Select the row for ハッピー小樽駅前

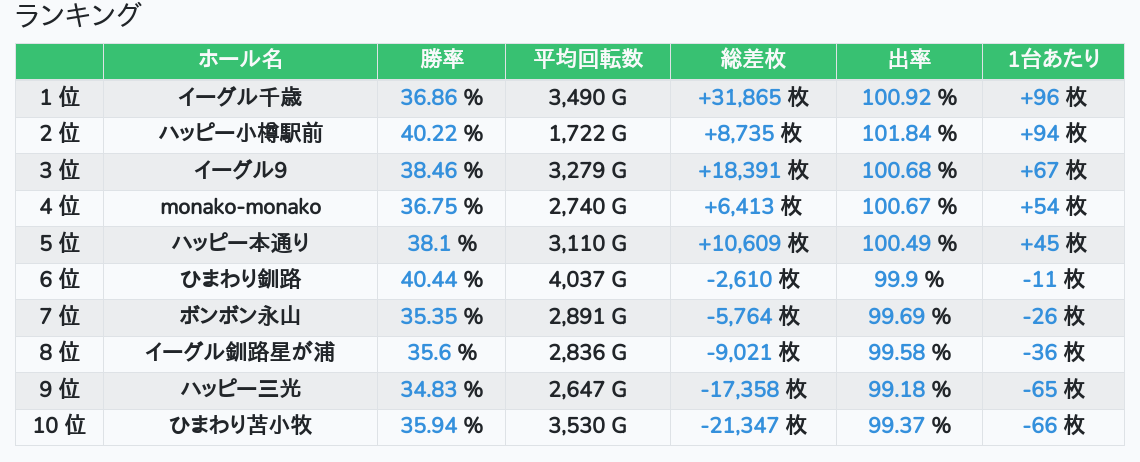click(x=570, y=134)
